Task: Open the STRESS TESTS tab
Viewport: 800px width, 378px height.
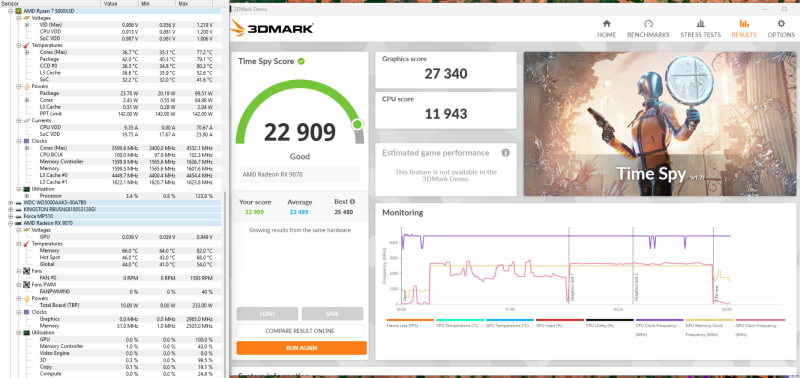Action: click(x=701, y=29)
